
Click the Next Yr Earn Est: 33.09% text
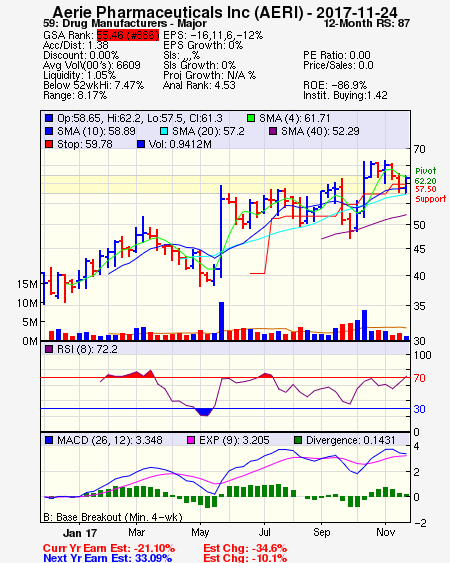click(107, 558)
